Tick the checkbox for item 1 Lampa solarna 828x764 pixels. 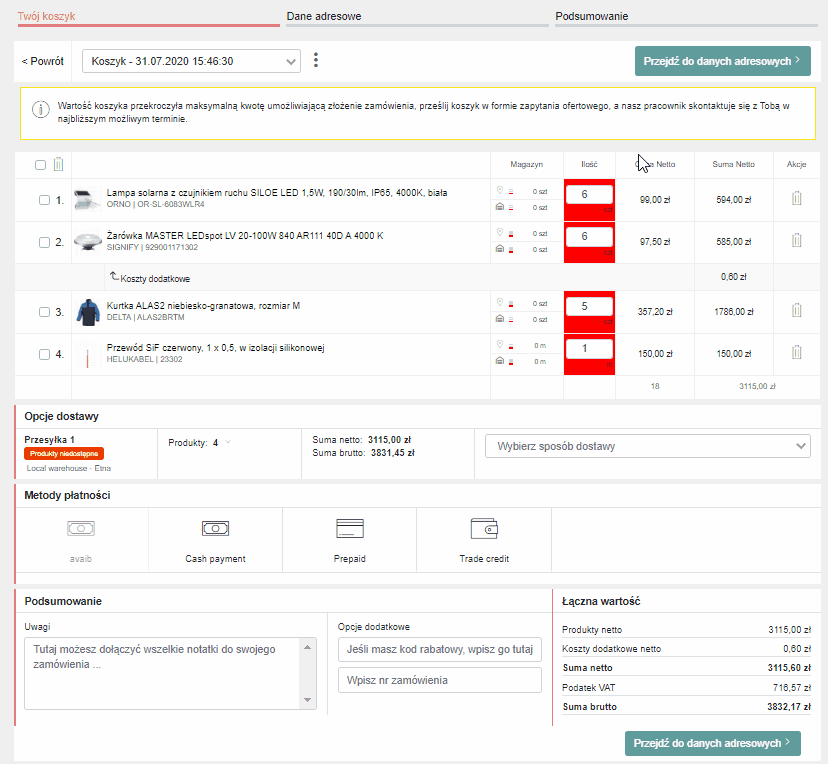click(x=44, y=200)
